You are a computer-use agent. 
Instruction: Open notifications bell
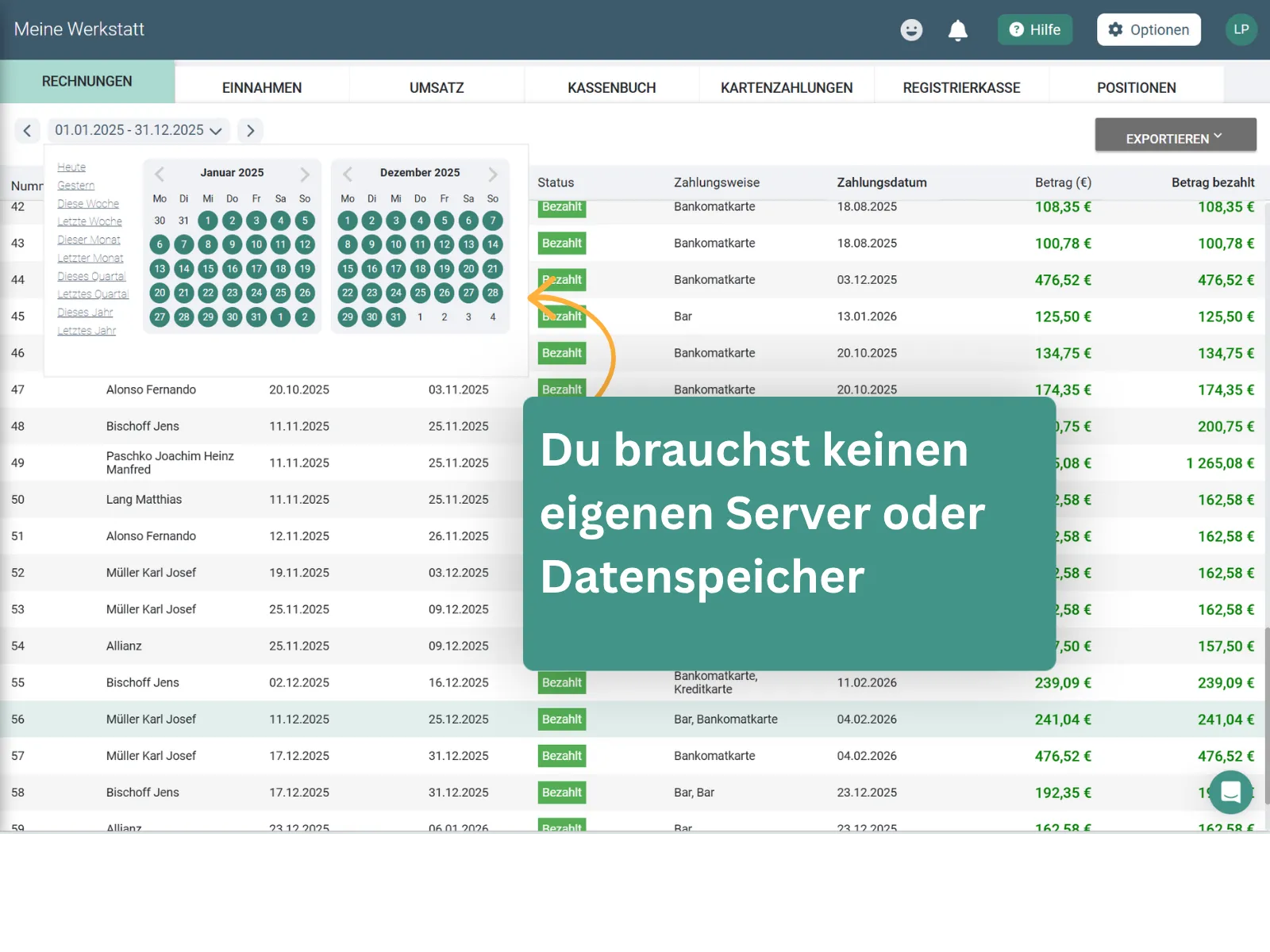[958, 30]
